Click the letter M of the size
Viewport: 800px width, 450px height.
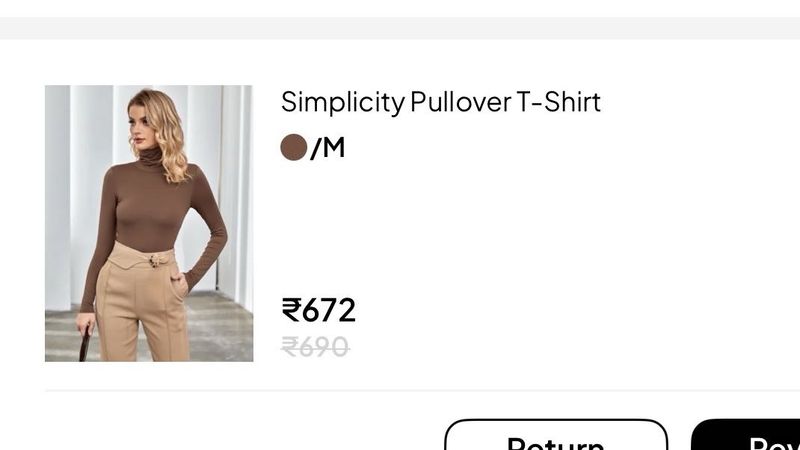tap(334, 147)
